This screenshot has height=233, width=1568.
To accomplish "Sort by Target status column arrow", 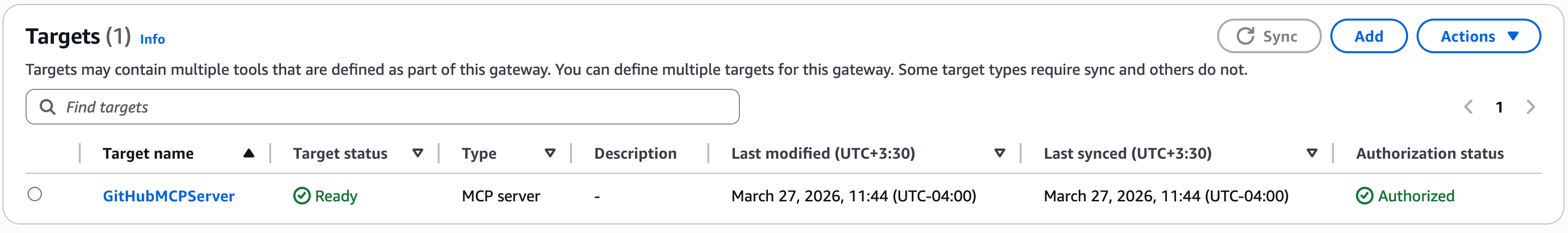I will (418, 154).
